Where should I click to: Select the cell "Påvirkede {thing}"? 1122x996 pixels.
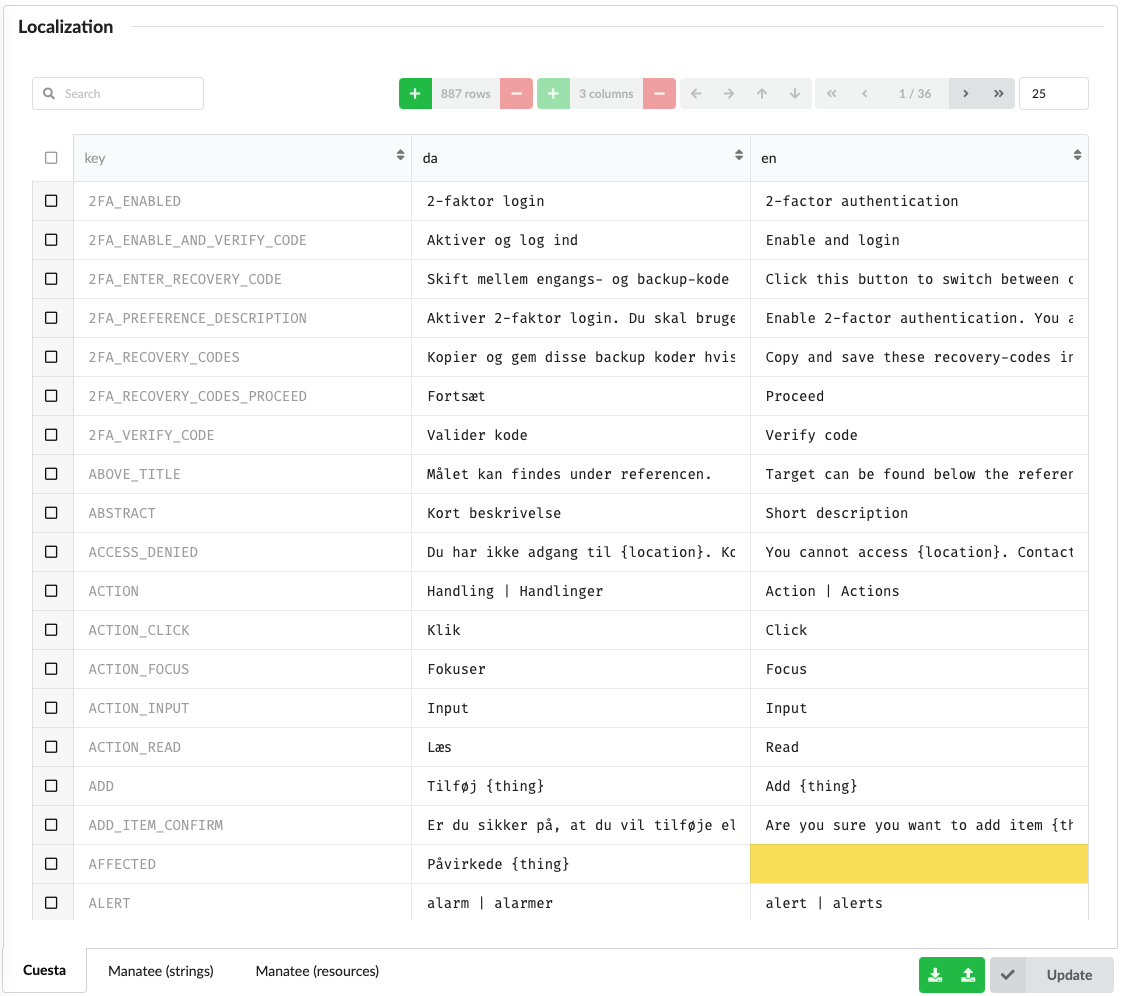(x=581, y=864)
